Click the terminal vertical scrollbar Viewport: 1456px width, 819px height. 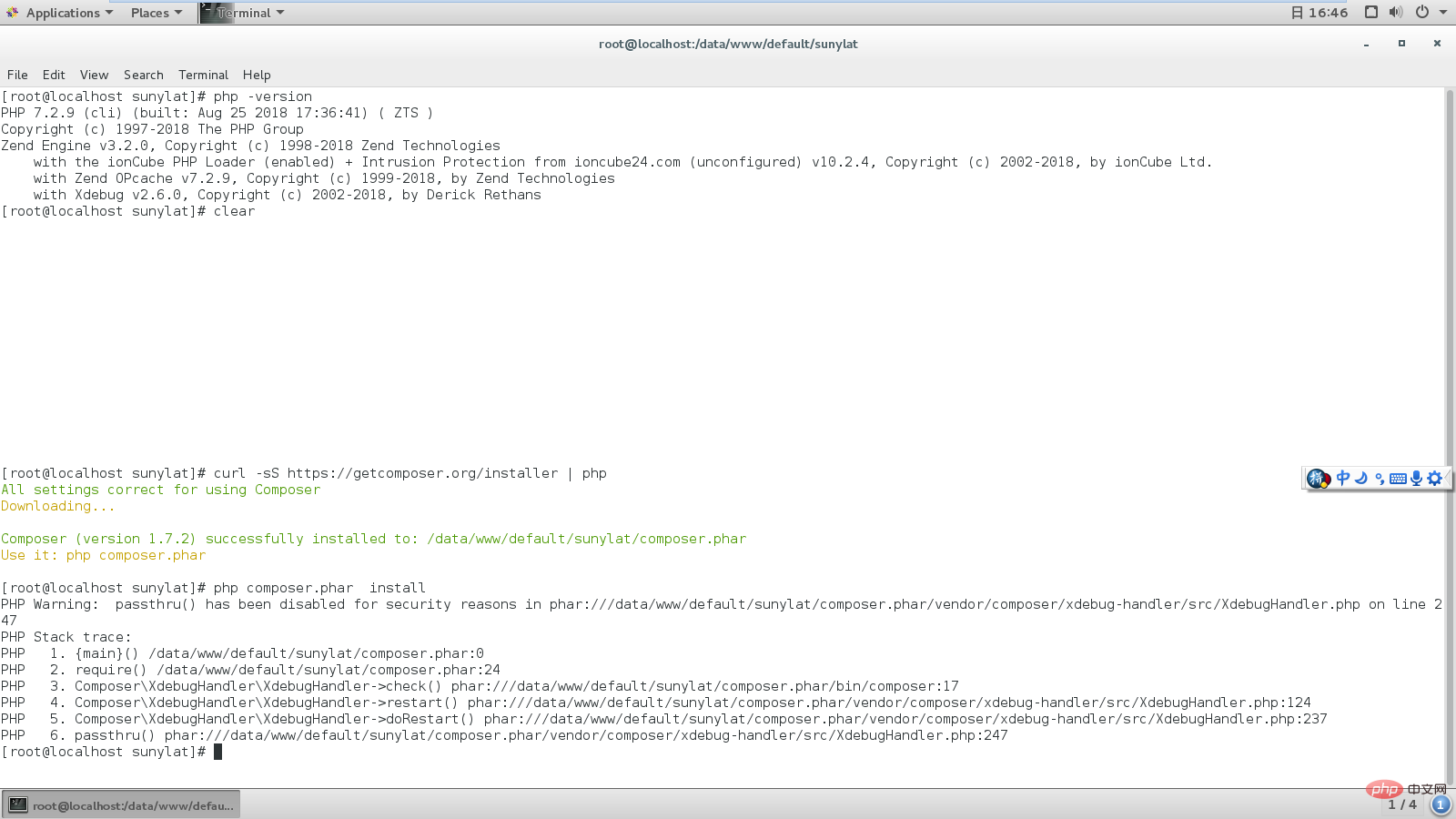pyautogui.click(x=1450, y=437)
